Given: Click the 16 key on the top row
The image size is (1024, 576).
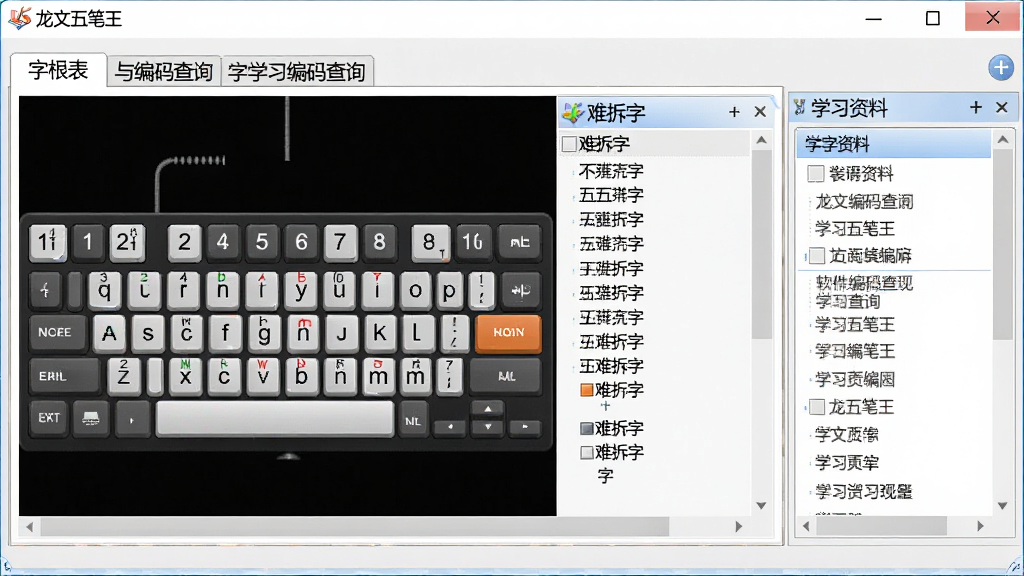Looking at the screenshot, I should coord(472,242).
